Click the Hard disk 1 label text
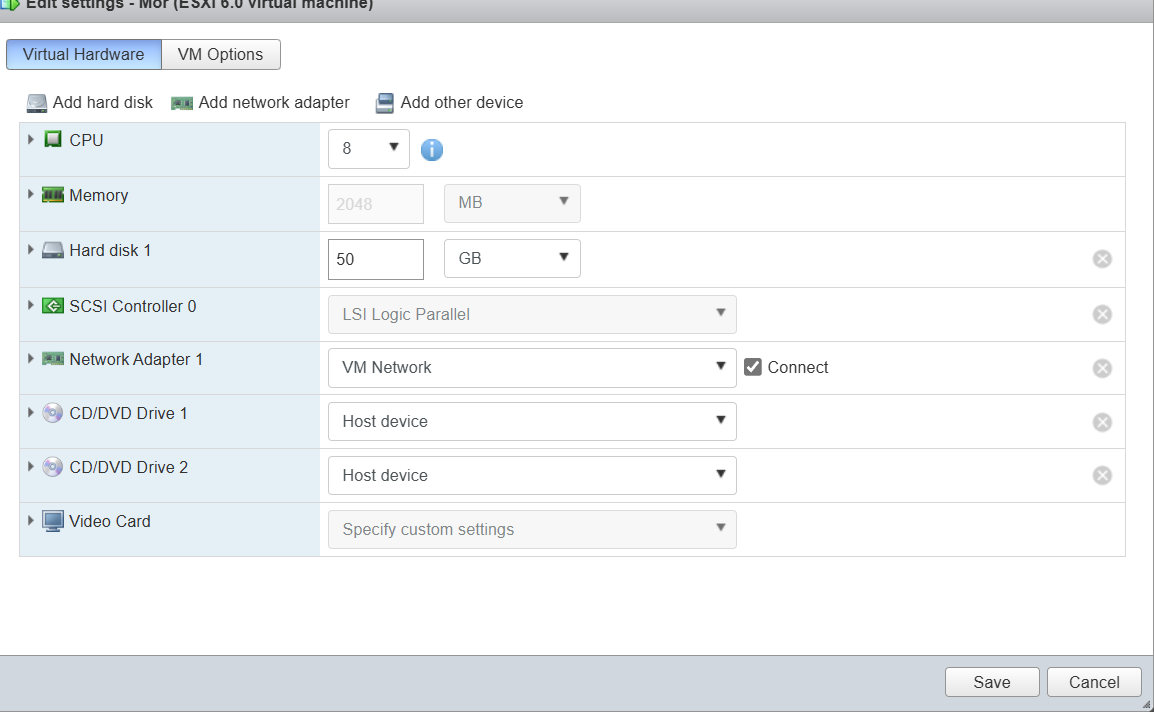This screenshot has width=1154, height=712. (x=110, y=250)
